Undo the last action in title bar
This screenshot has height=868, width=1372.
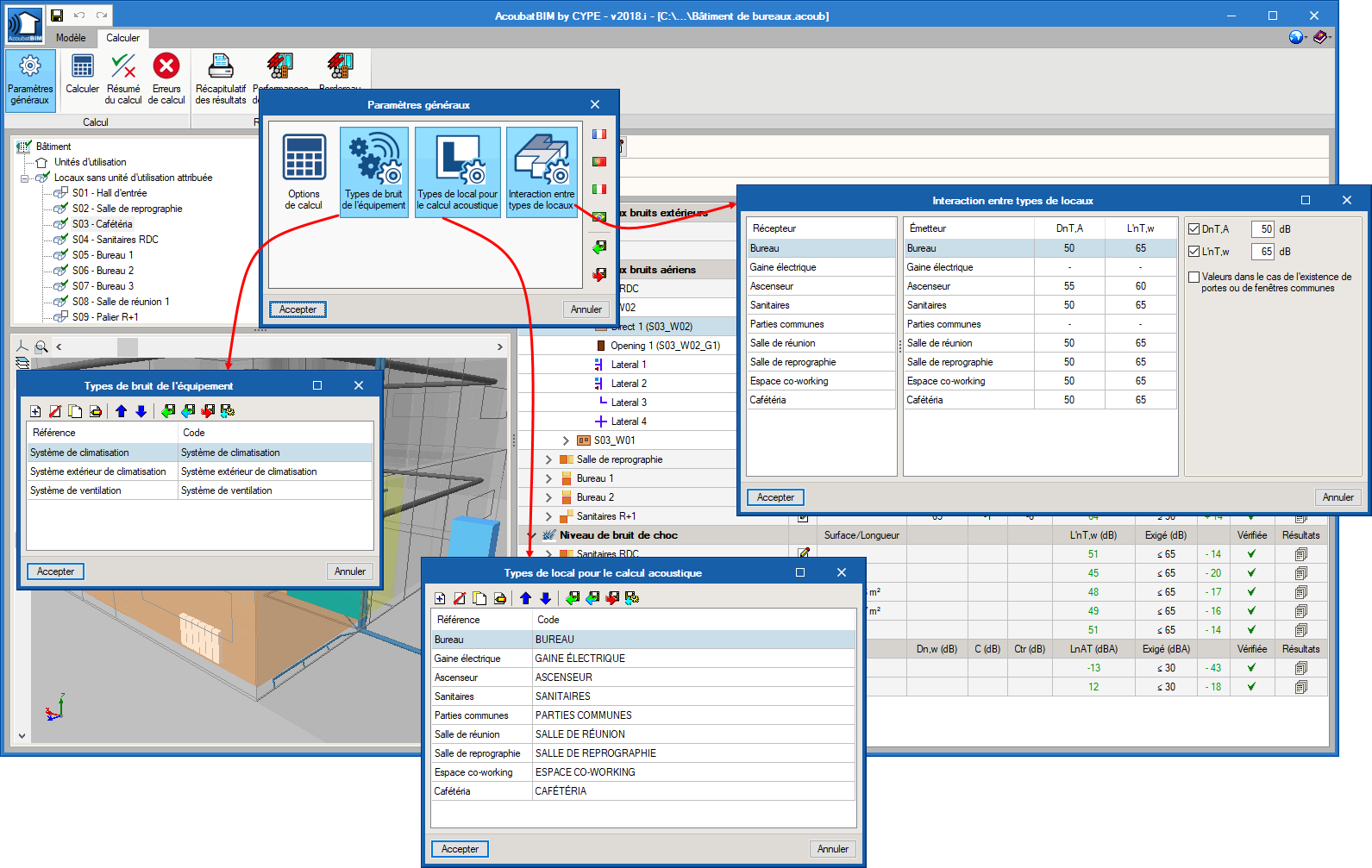(x=79, y=16)
